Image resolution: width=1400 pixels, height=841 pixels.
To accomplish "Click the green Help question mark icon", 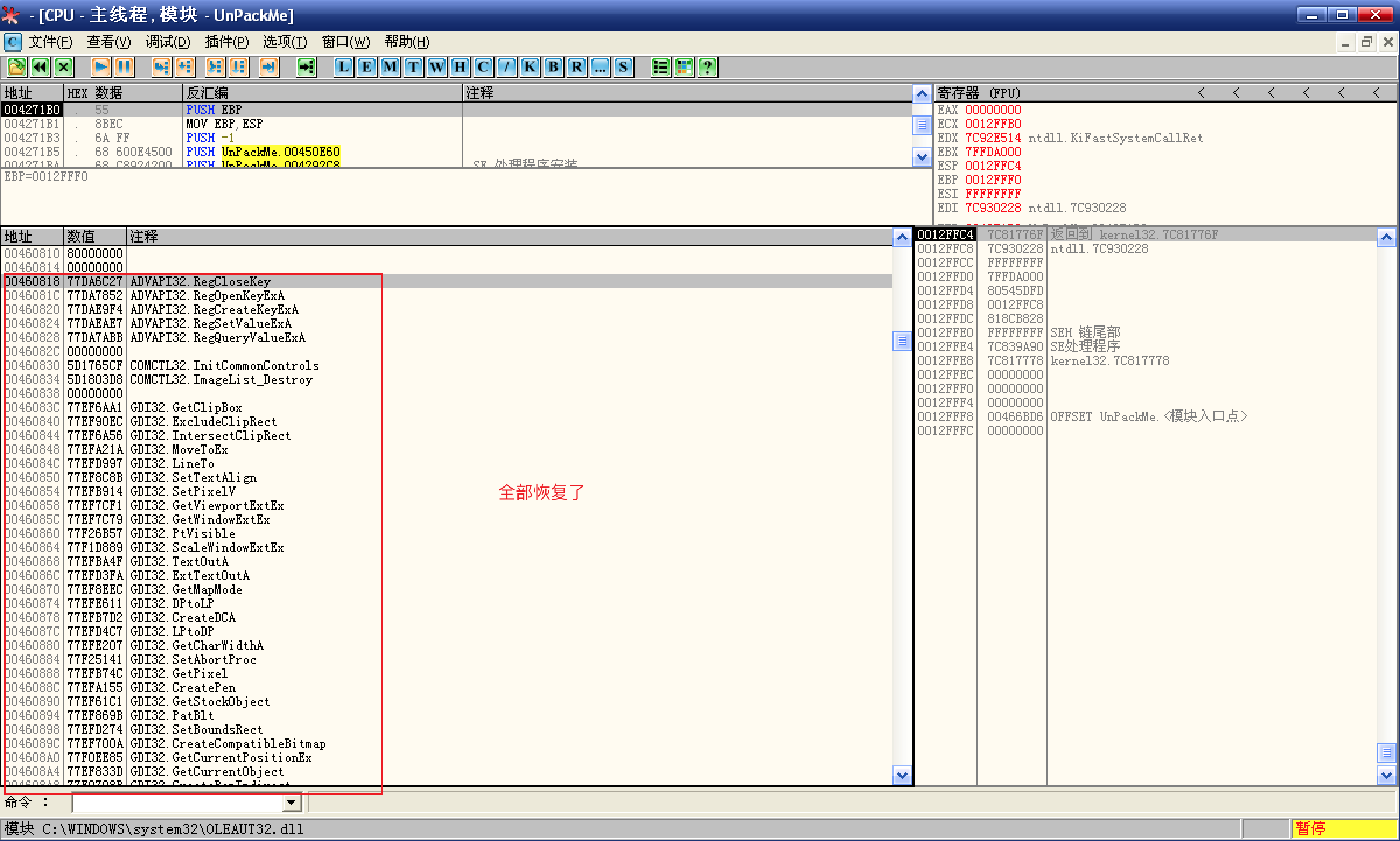I will coord(707,68).
